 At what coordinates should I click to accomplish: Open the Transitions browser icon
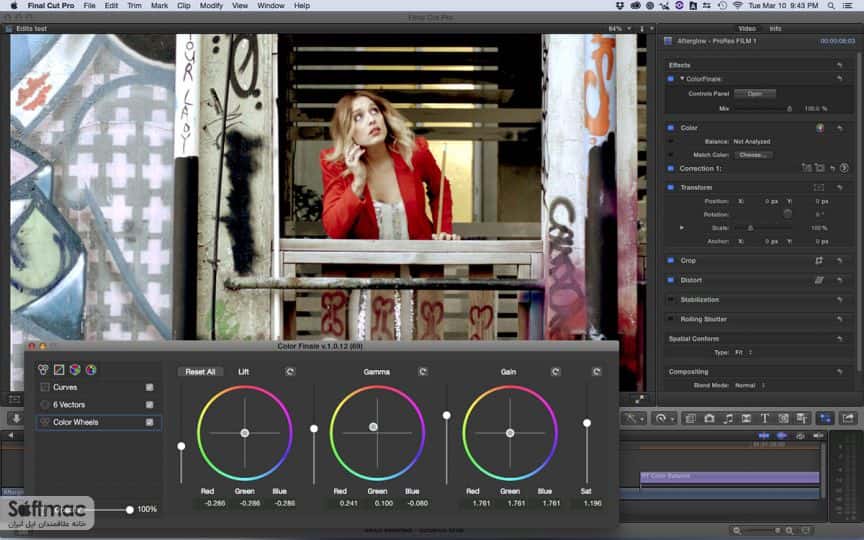coord(746,419)
